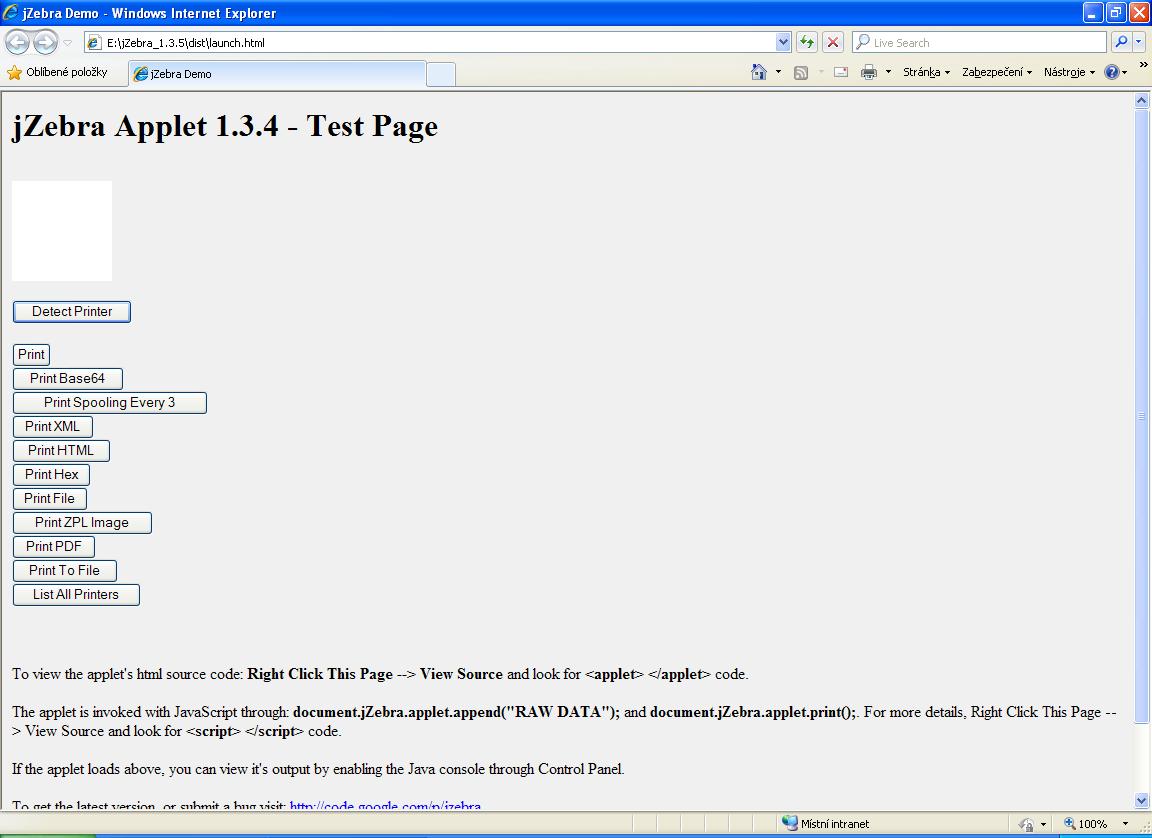The image size is (1152, 838).
Task: Click the View Source bold text
Action: tap(461, 674)
